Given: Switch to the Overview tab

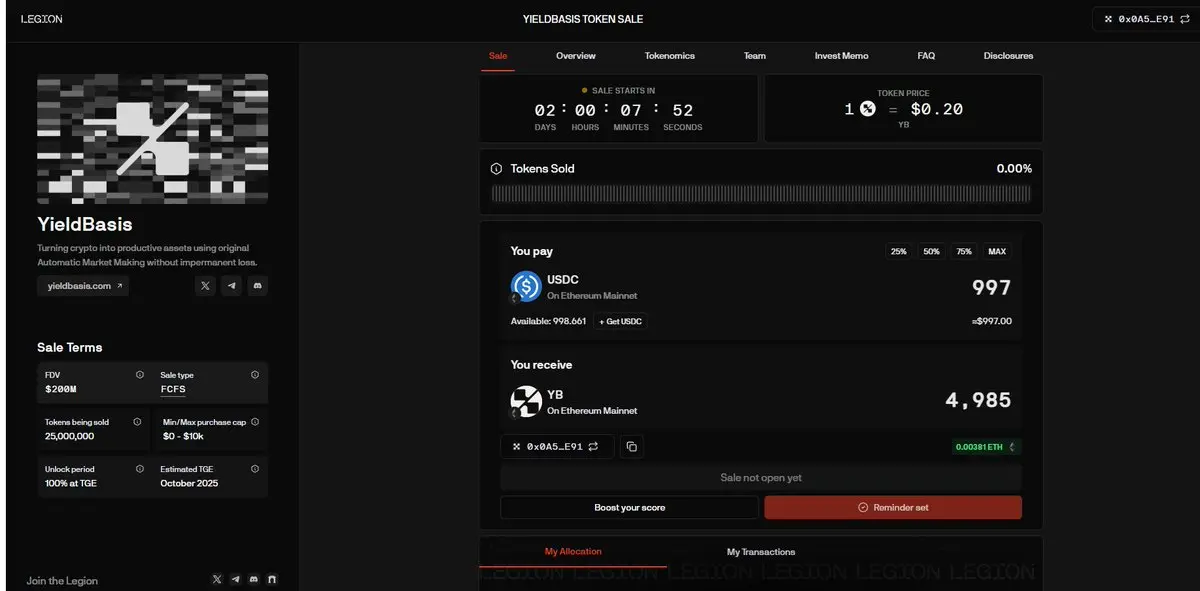Looking at the screenshot, I should tap(576, 56).
